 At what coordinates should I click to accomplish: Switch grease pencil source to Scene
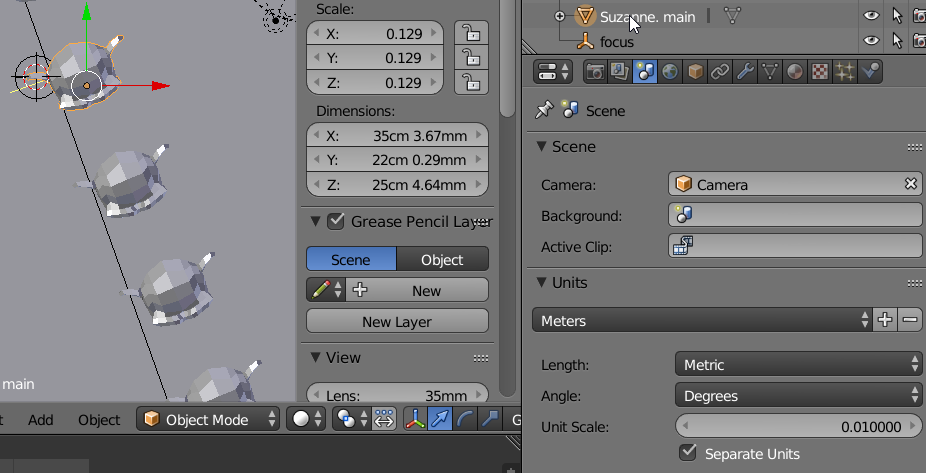pyautogui.click(x=351, y=259)
